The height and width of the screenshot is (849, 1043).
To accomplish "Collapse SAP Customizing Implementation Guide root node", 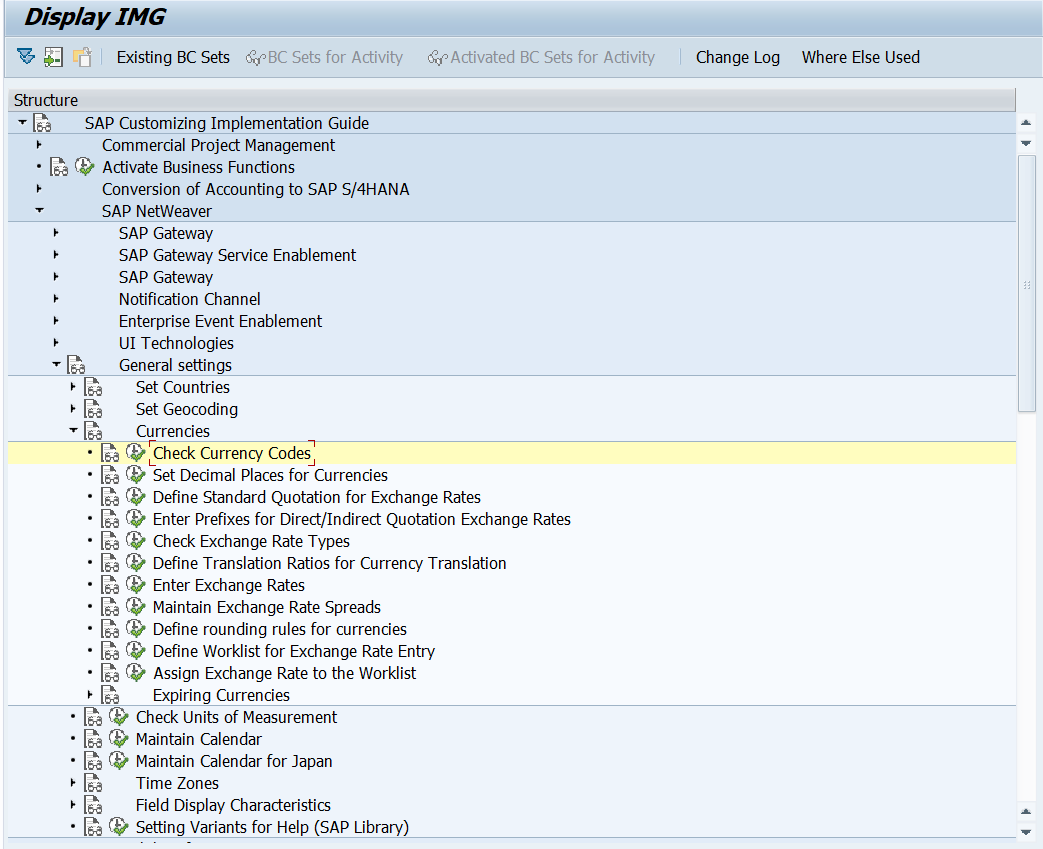I will [x=23, y=122].
